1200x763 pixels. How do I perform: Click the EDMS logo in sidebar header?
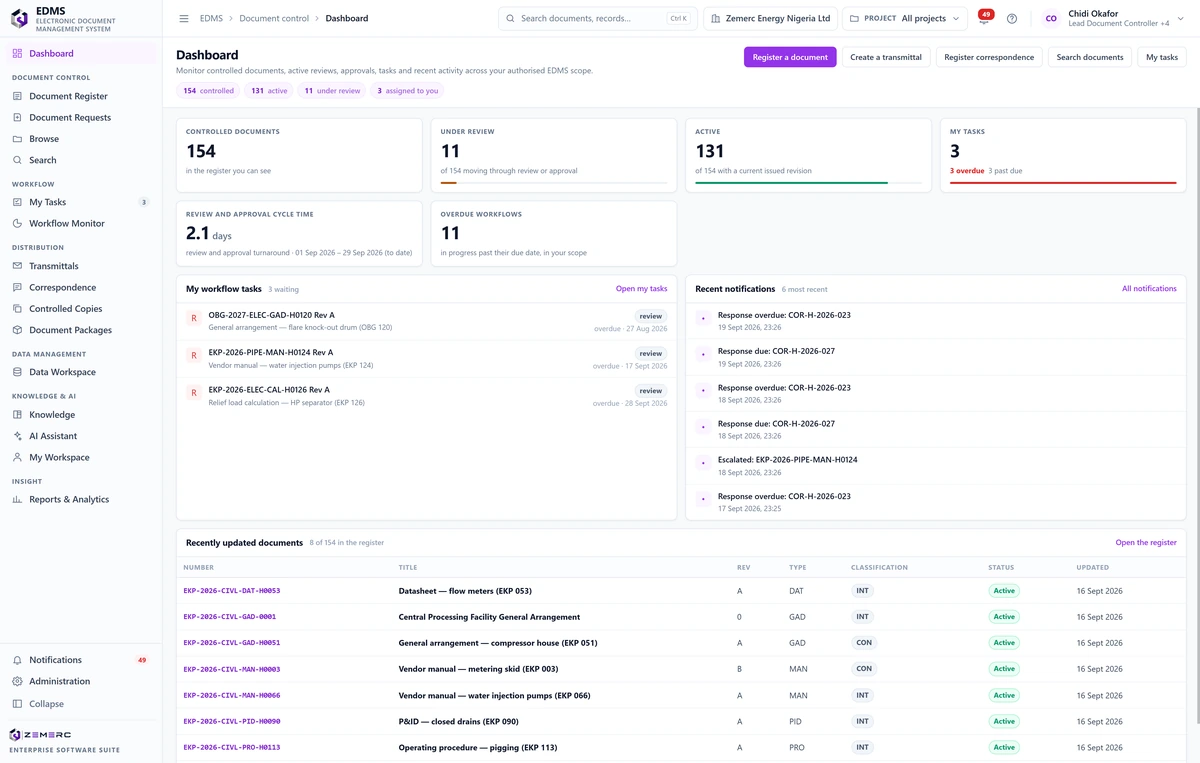[19, 19]
